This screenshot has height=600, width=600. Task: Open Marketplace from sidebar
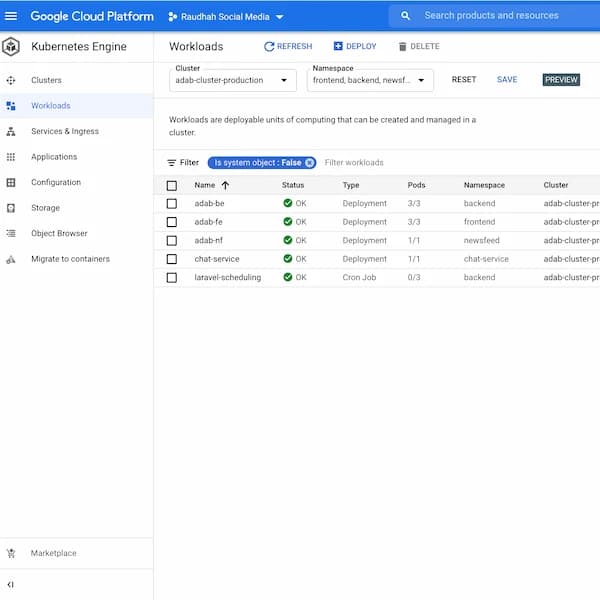(54, 553)
